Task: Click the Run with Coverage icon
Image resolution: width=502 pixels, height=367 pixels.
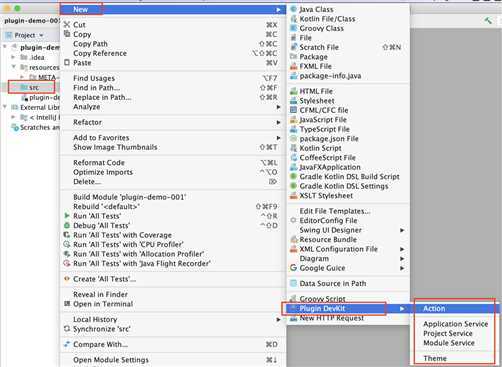Action: [x=67, y=235]
